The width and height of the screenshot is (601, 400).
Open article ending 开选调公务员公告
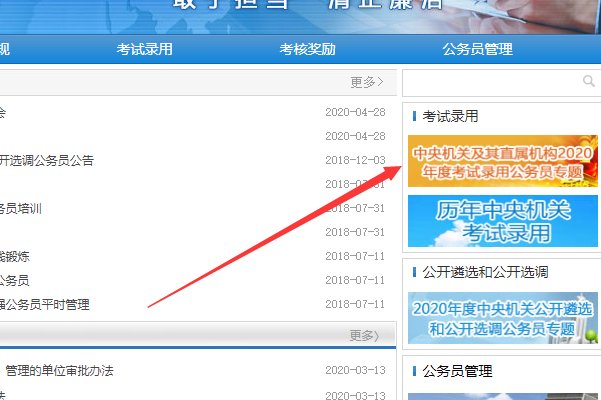47,160
